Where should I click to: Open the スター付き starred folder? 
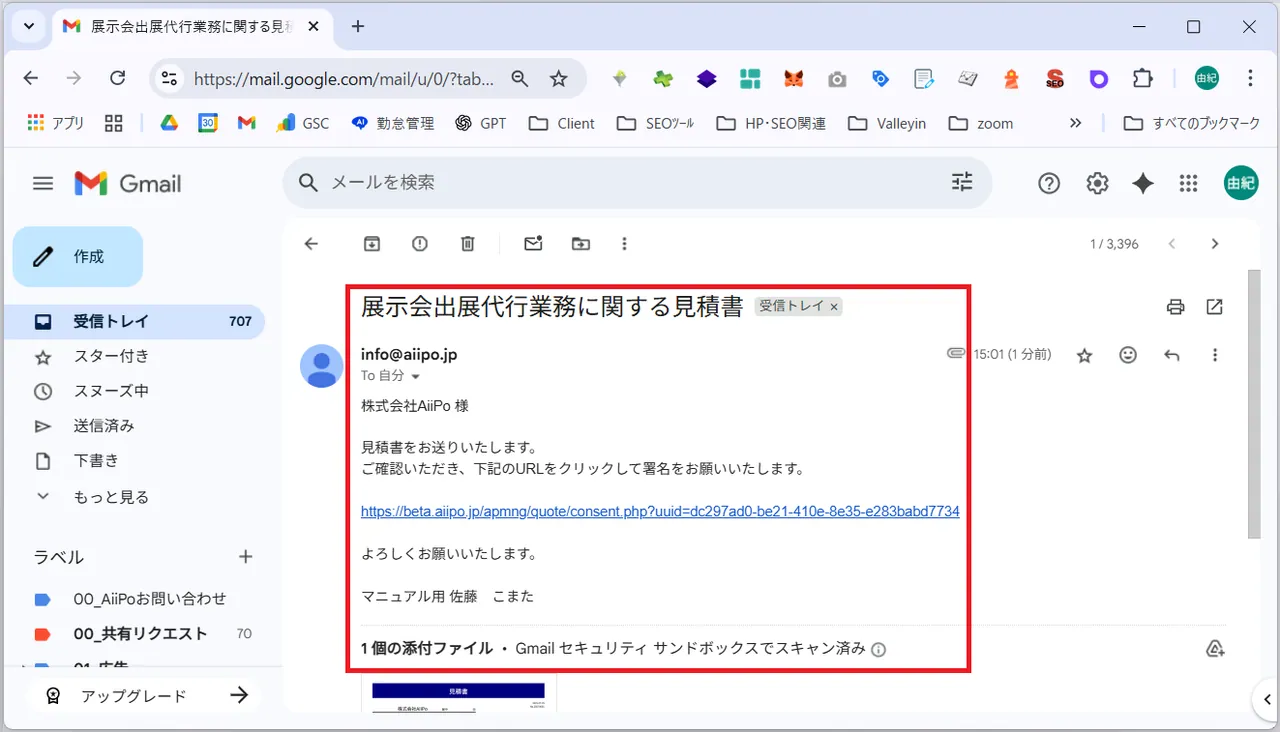(x=111, y=356)
